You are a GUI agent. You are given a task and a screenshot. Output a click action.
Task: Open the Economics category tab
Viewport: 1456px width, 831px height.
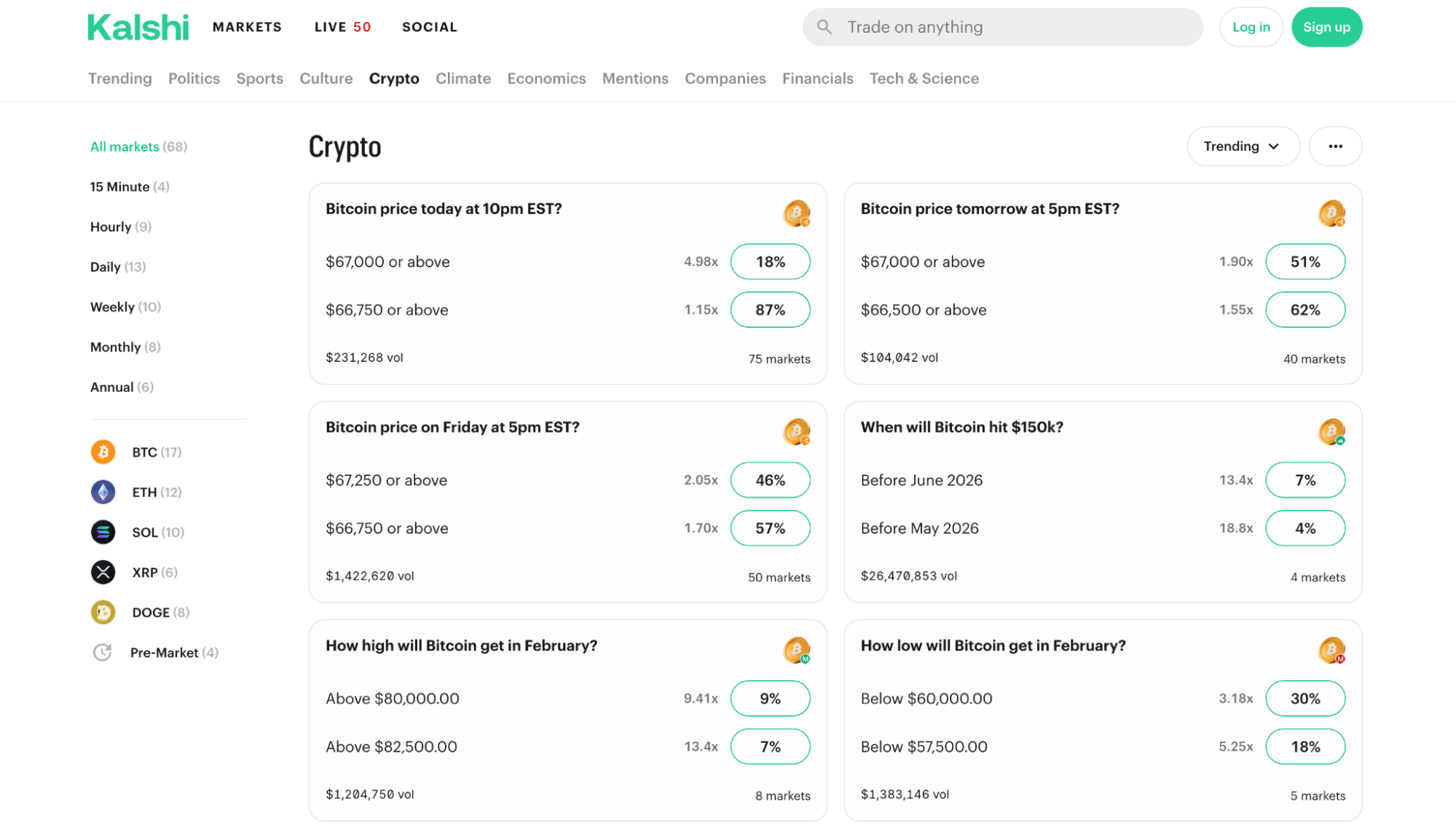click(x=546, y=79)
